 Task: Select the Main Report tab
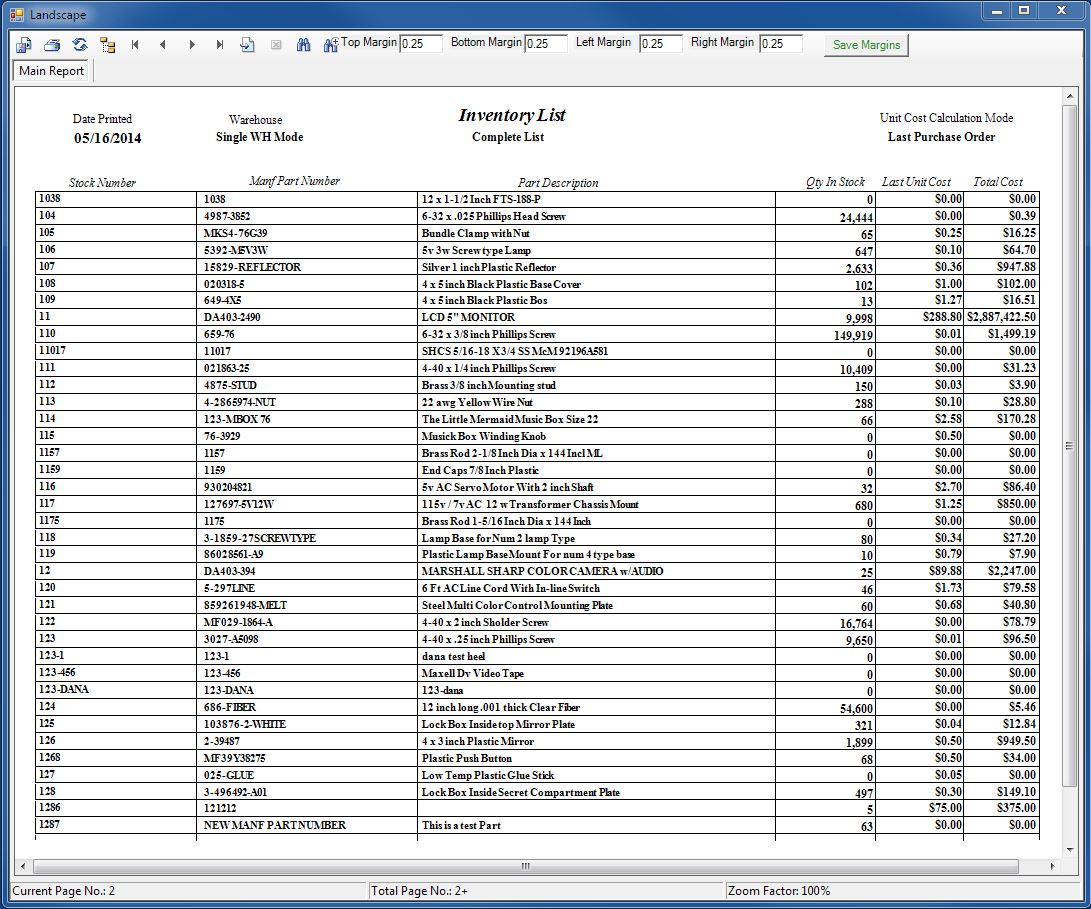click(51, 71)
